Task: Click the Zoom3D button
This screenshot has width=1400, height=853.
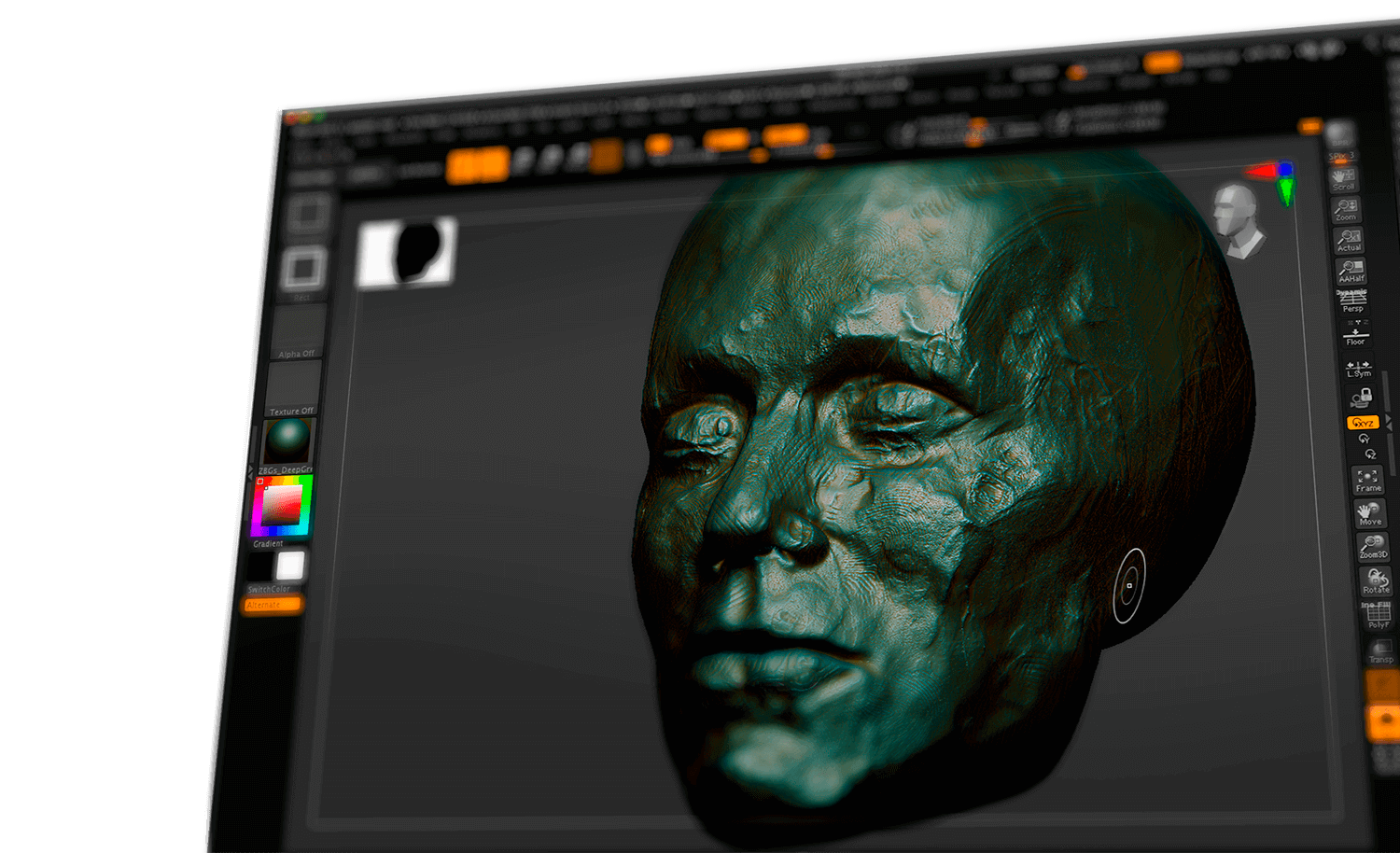Action: (1373, 547)
